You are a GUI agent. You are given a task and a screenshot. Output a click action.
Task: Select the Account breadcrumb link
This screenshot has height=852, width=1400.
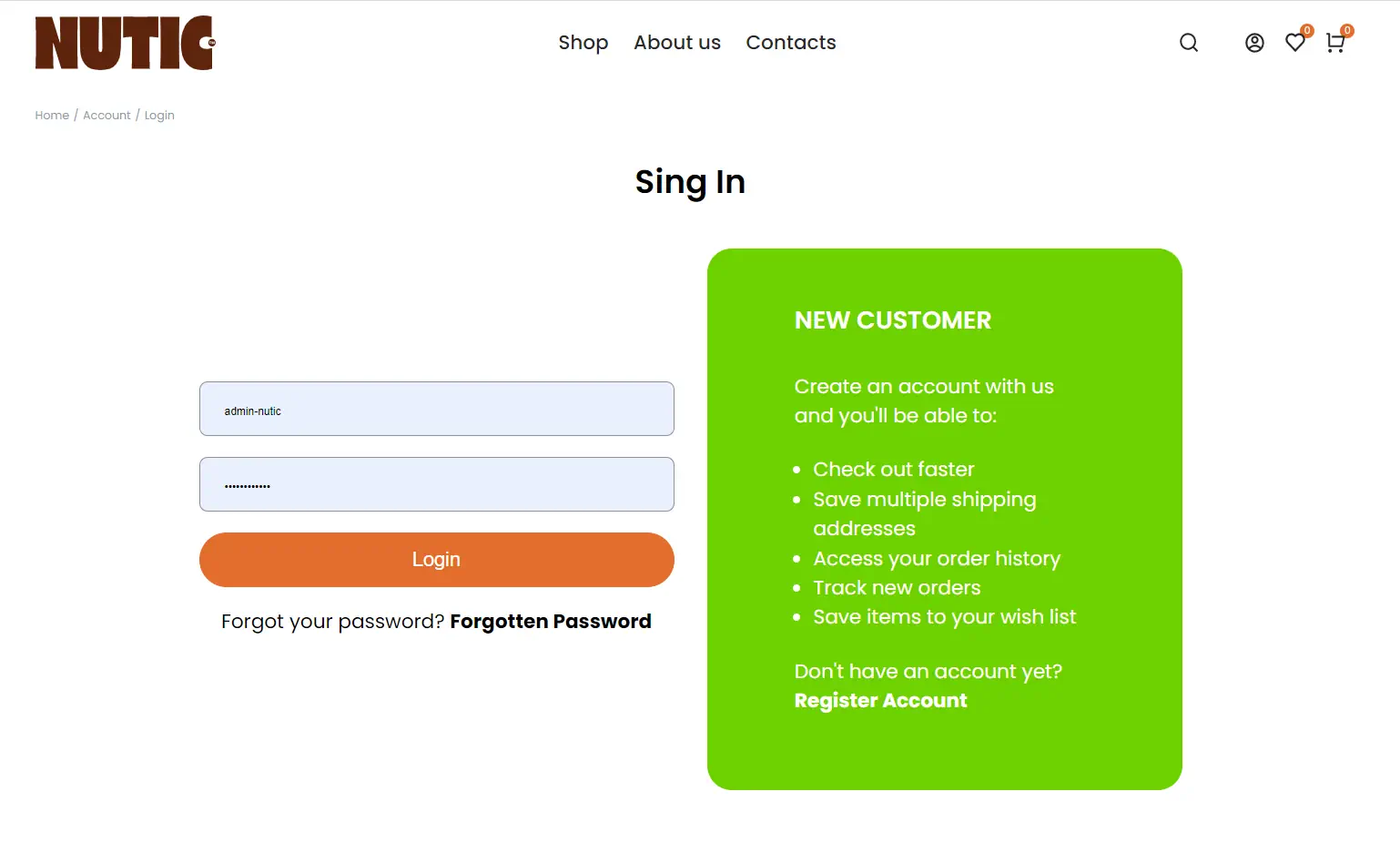[x=107, y=116]
